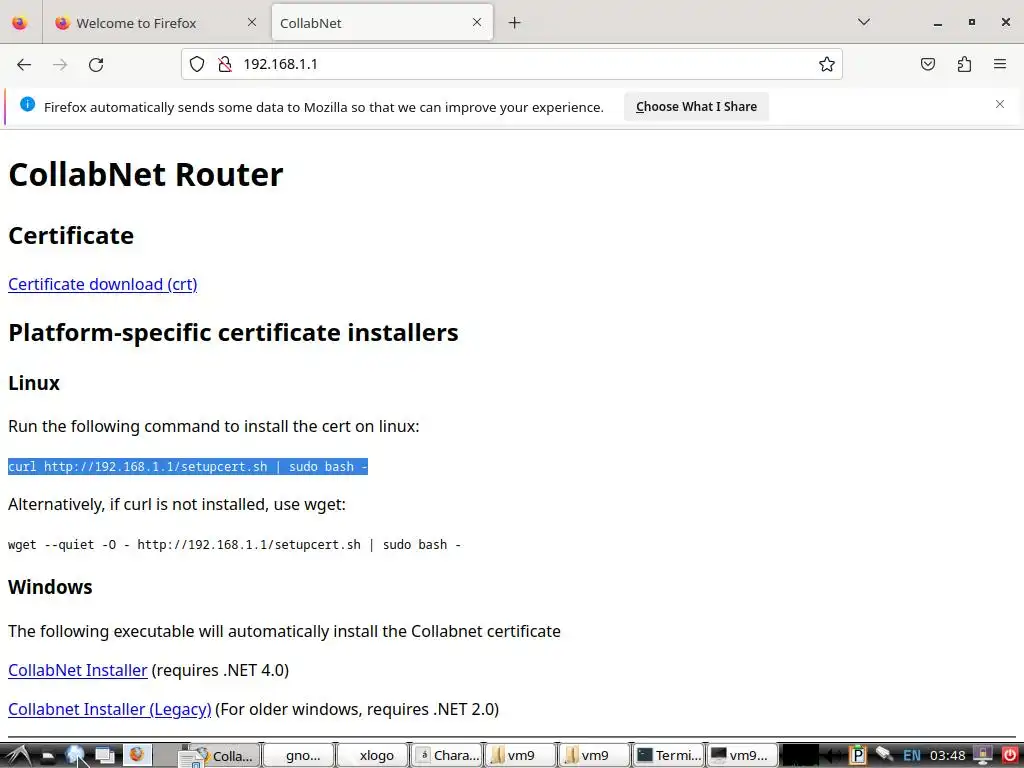Click the CollabNet Router heading

click(x=146, y=174)
